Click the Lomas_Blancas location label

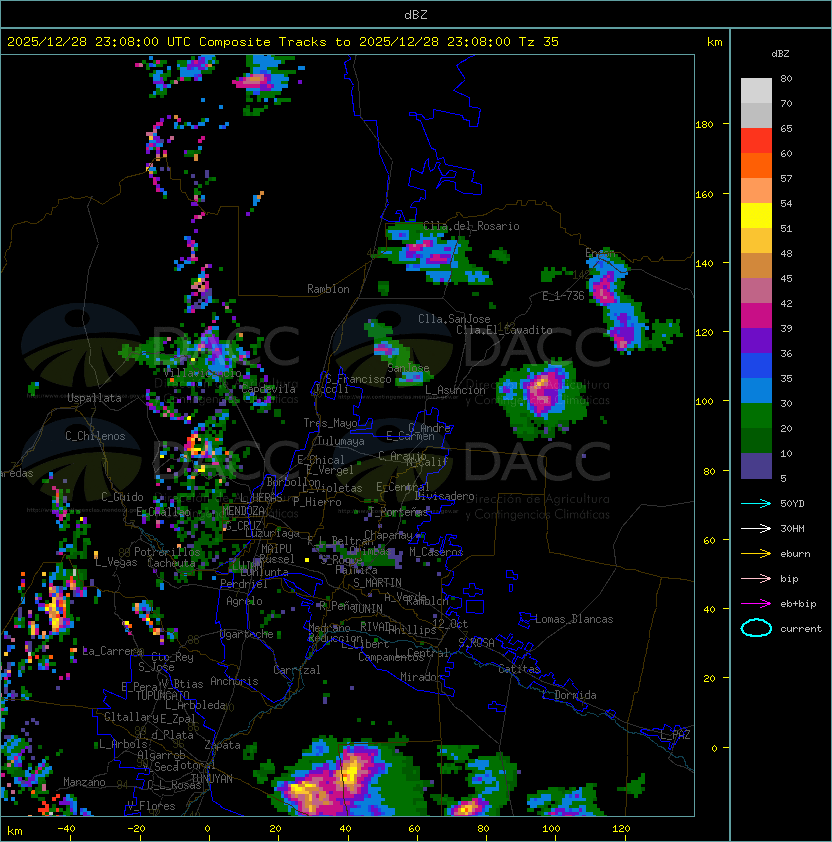pyautogui.click(x=574, y=619)
